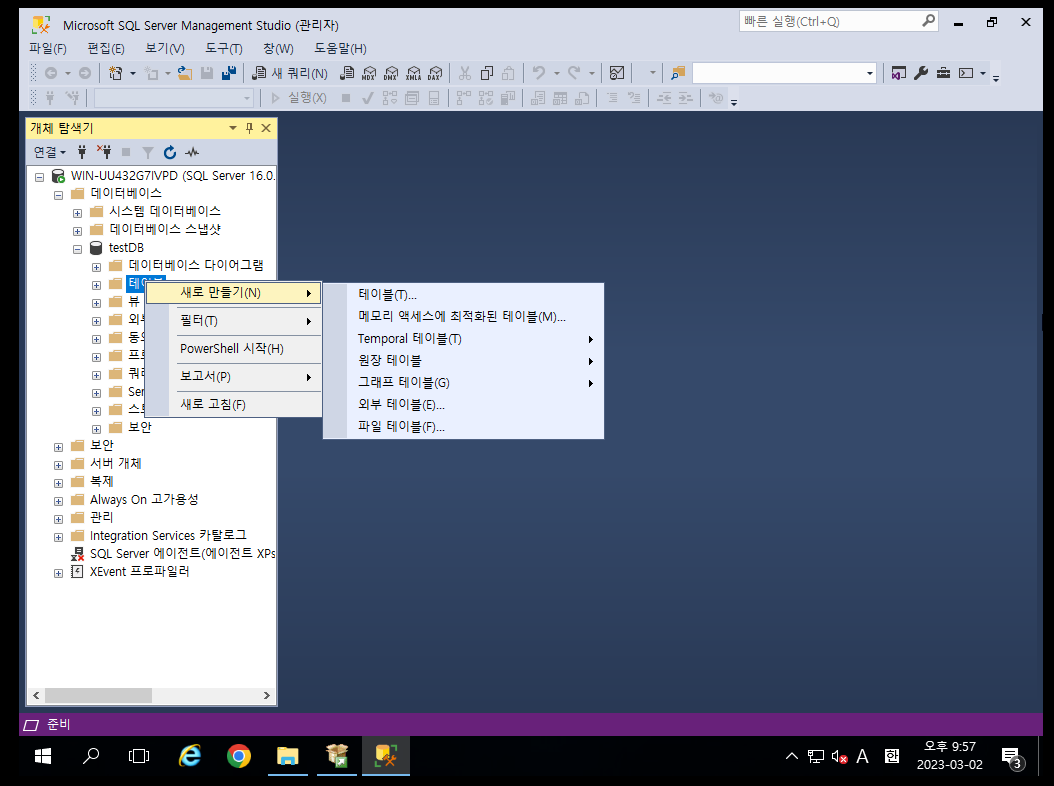Close the Object Explorer panel

pyautogui.click(x=266, y=128)
